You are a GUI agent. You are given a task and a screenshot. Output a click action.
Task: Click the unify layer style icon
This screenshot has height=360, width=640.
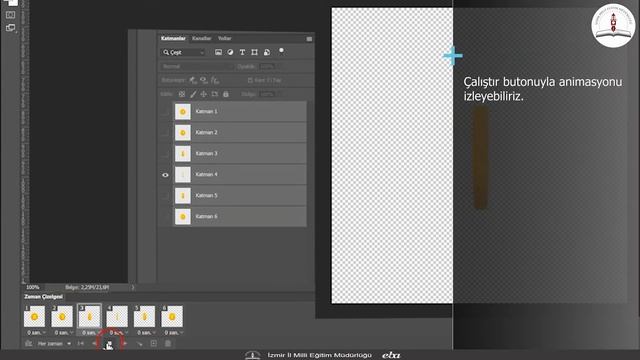pos(215,80)
